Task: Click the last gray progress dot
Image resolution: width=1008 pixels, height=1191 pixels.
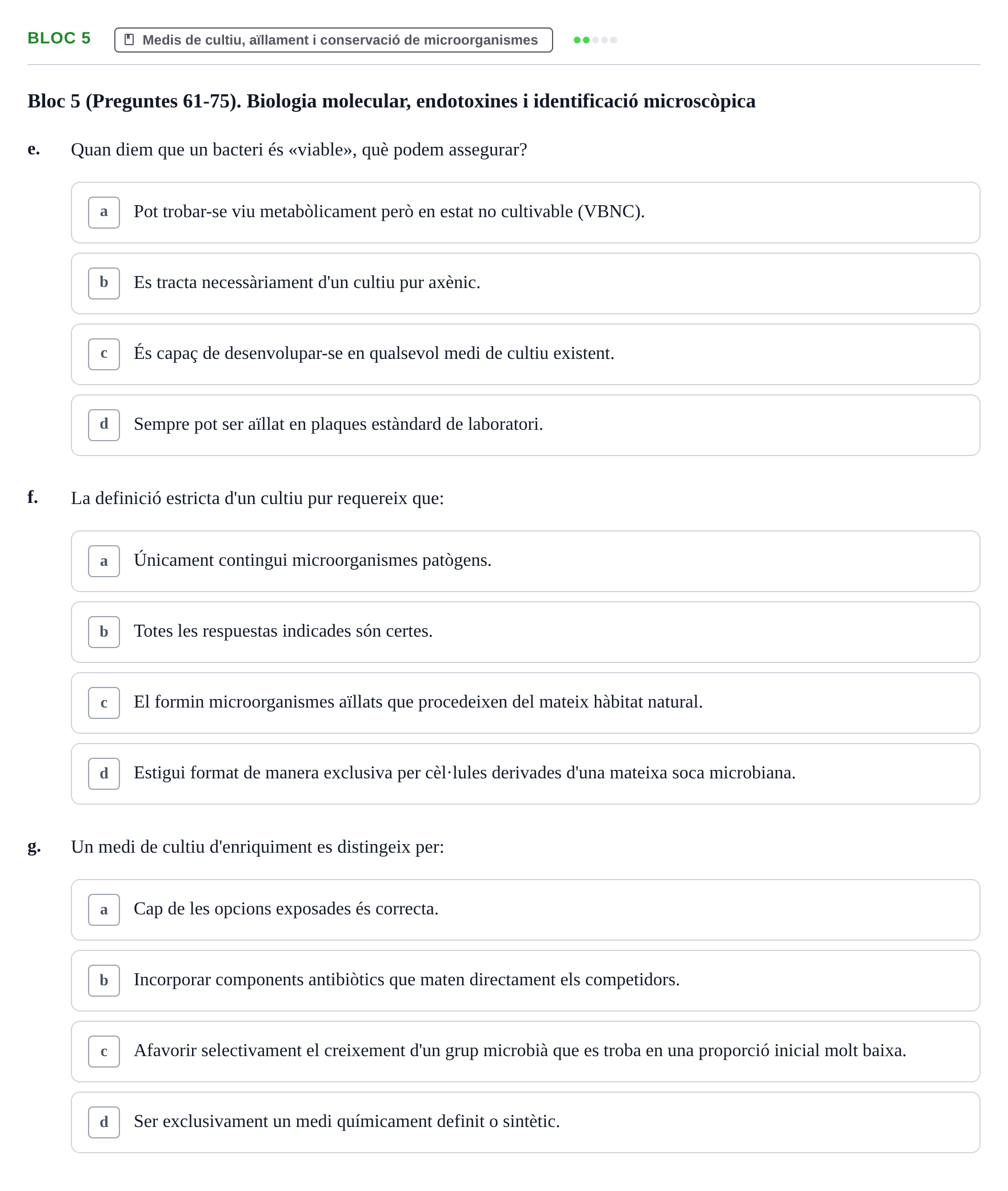Action: pos(614,40)
